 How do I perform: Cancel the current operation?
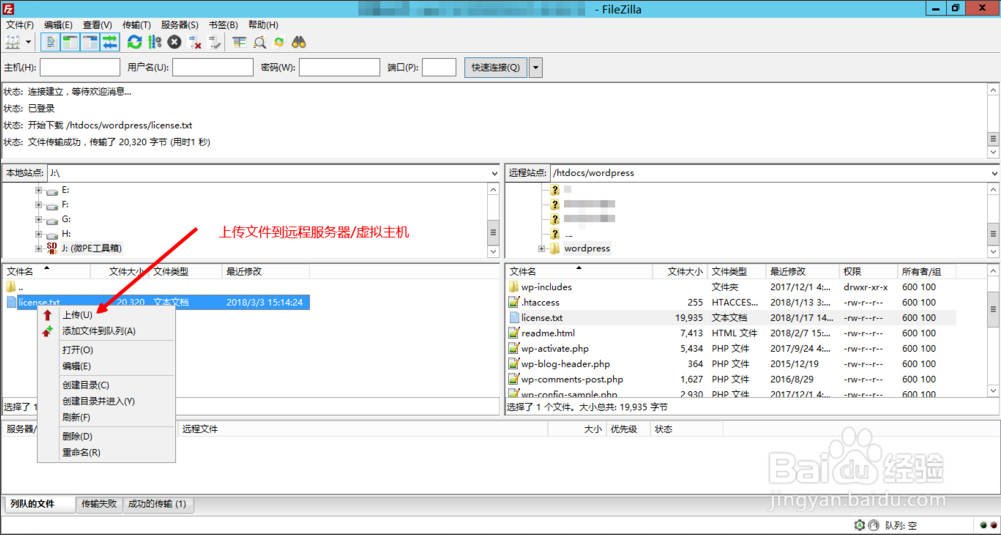point(174,42)
